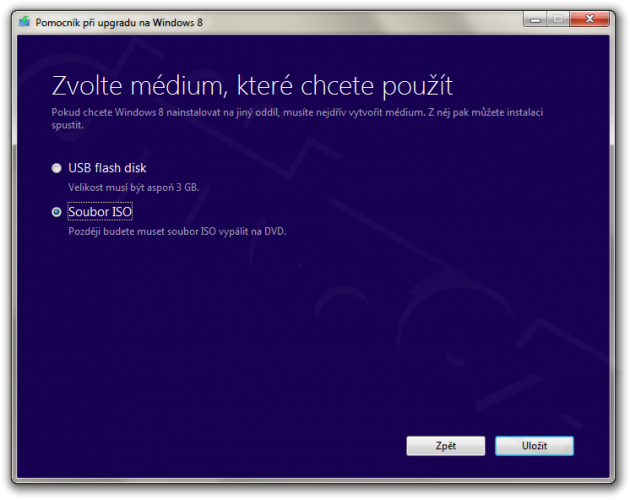
Task: Click the heading 'Zvolte médium, které chcete použít'
Action: tap(252, 86)
